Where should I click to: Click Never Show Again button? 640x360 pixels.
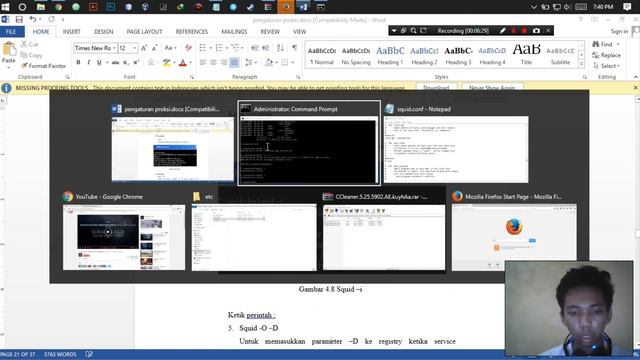coord(492,87)
